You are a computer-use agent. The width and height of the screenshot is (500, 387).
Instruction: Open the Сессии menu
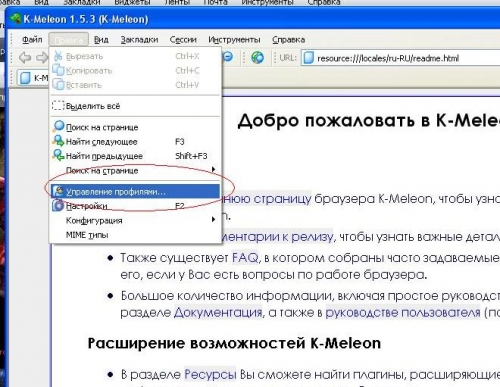(x=183, y=40)
